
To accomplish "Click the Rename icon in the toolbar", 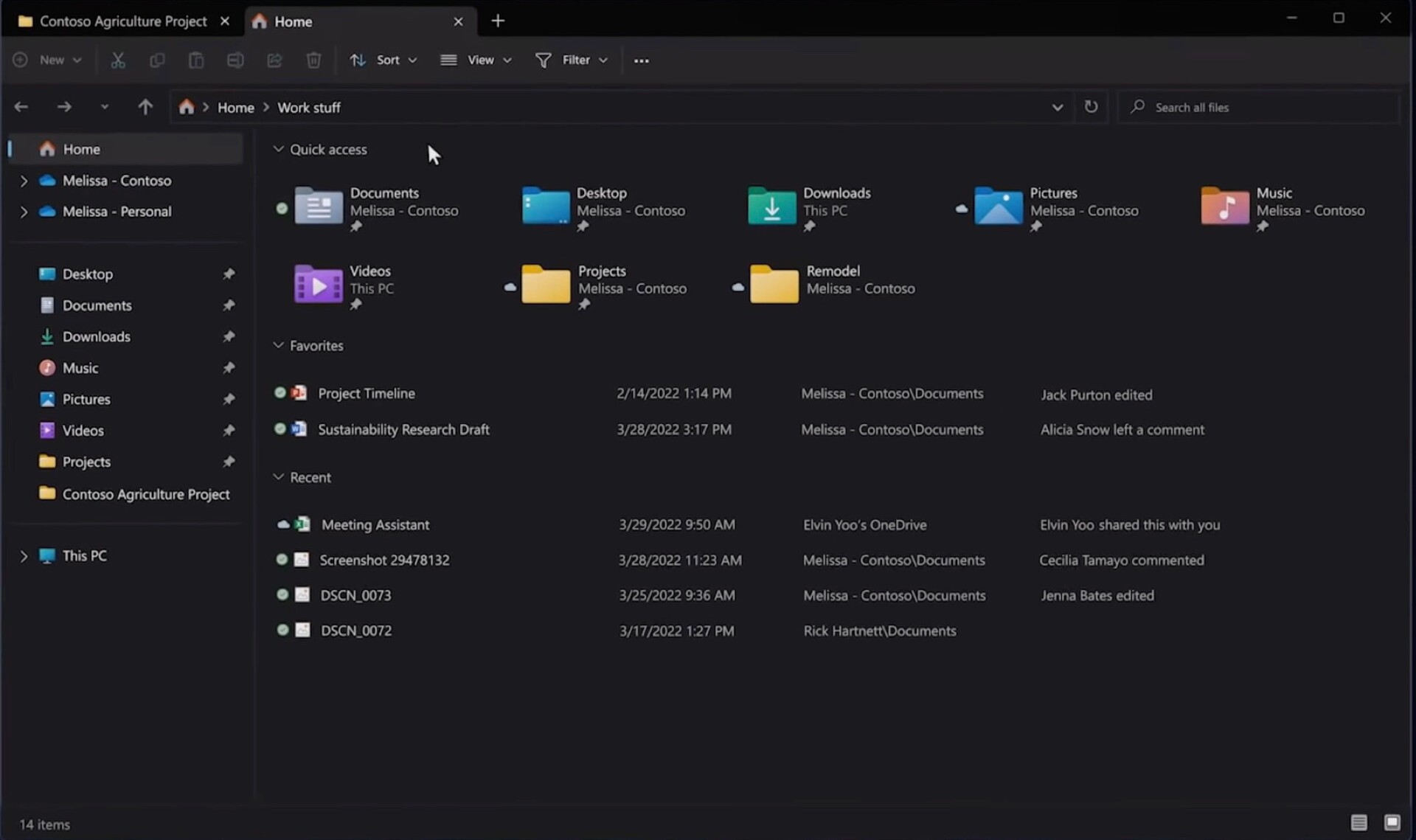I will click(x=235, y=60).
